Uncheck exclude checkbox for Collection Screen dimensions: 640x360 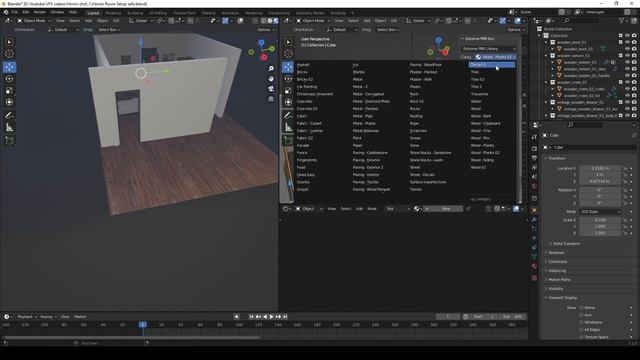pos(621,36)
